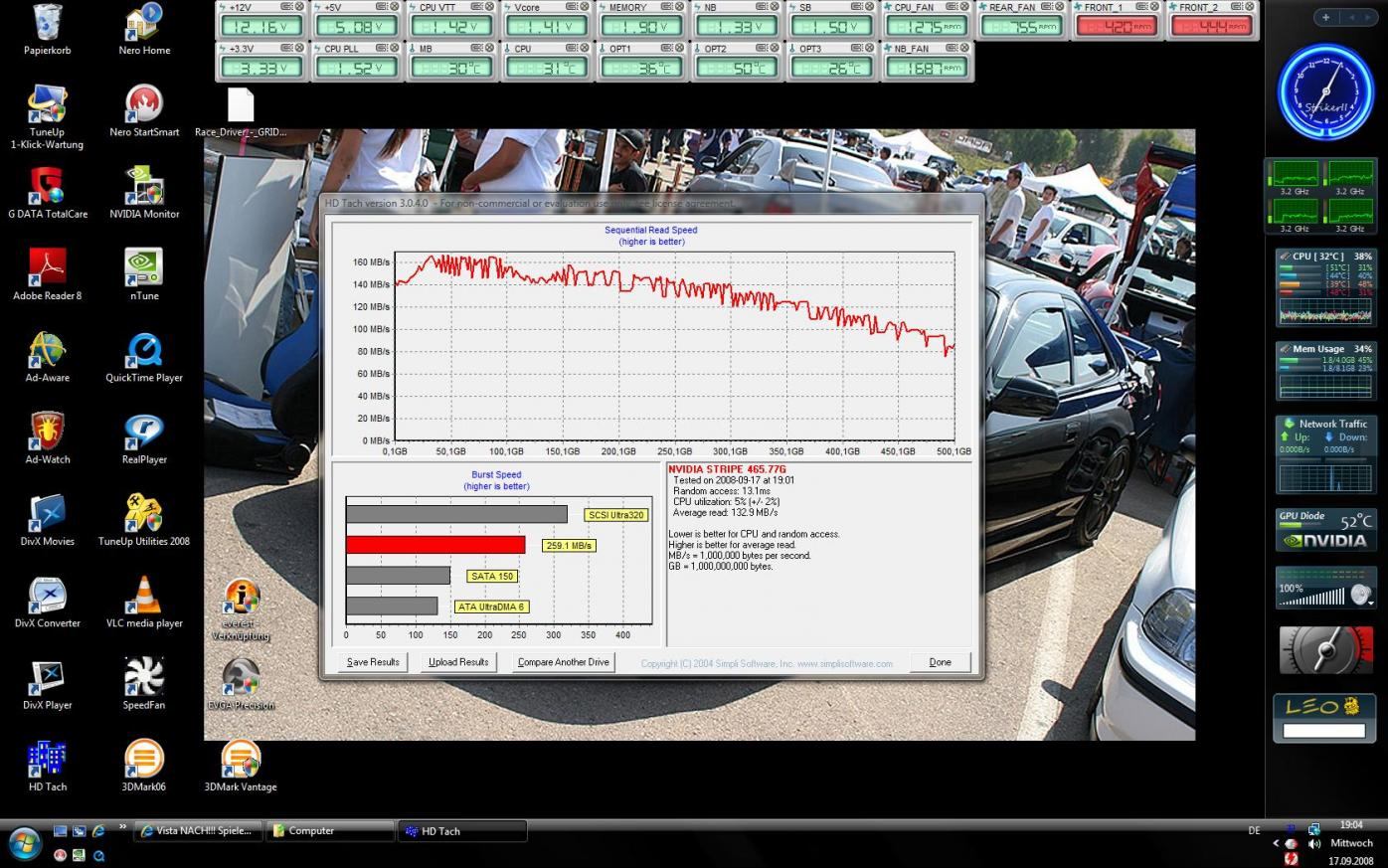Launch 3DMark Vantage desktop icon
Screen dimensions: 1388x868
pos(241,766)
